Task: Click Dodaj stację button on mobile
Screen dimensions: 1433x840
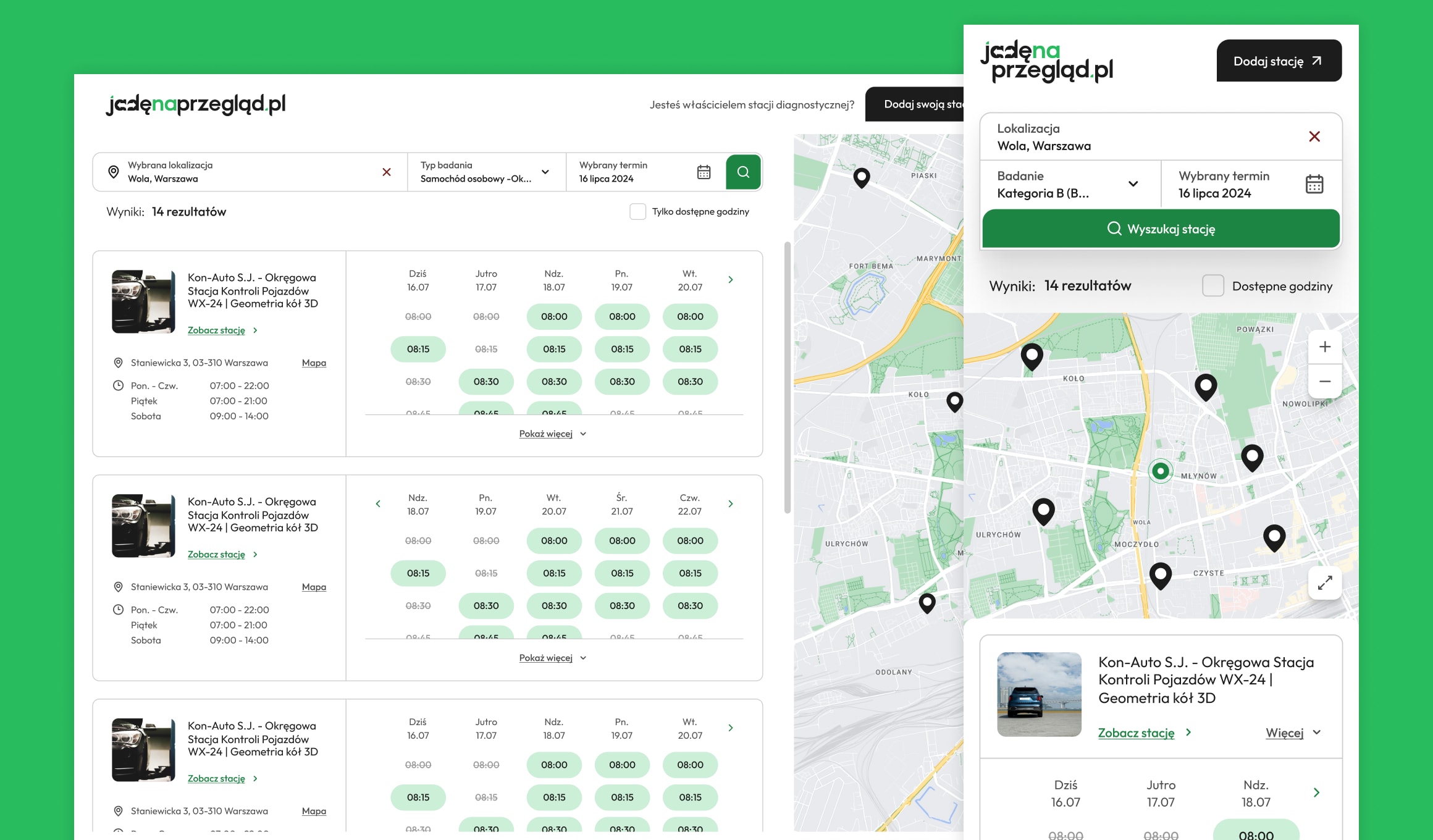Action: 1279,61
